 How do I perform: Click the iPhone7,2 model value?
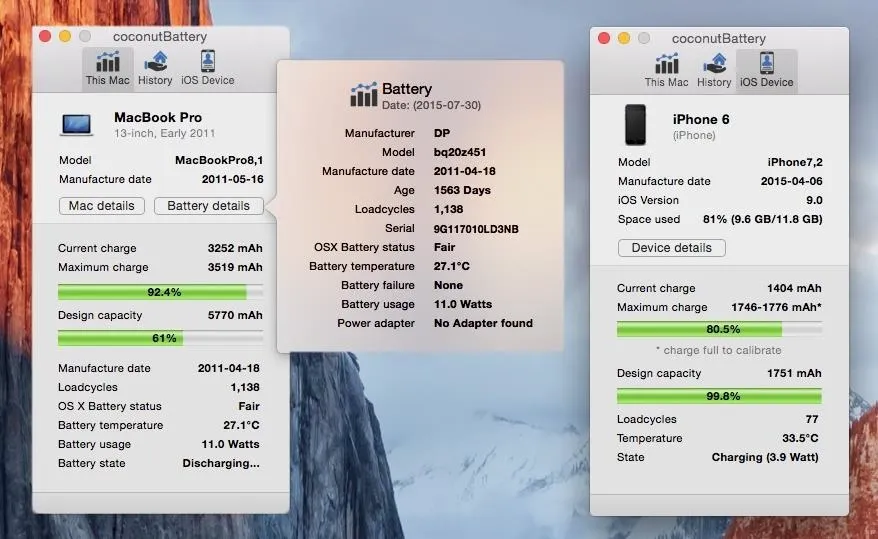tap(795, 162)
